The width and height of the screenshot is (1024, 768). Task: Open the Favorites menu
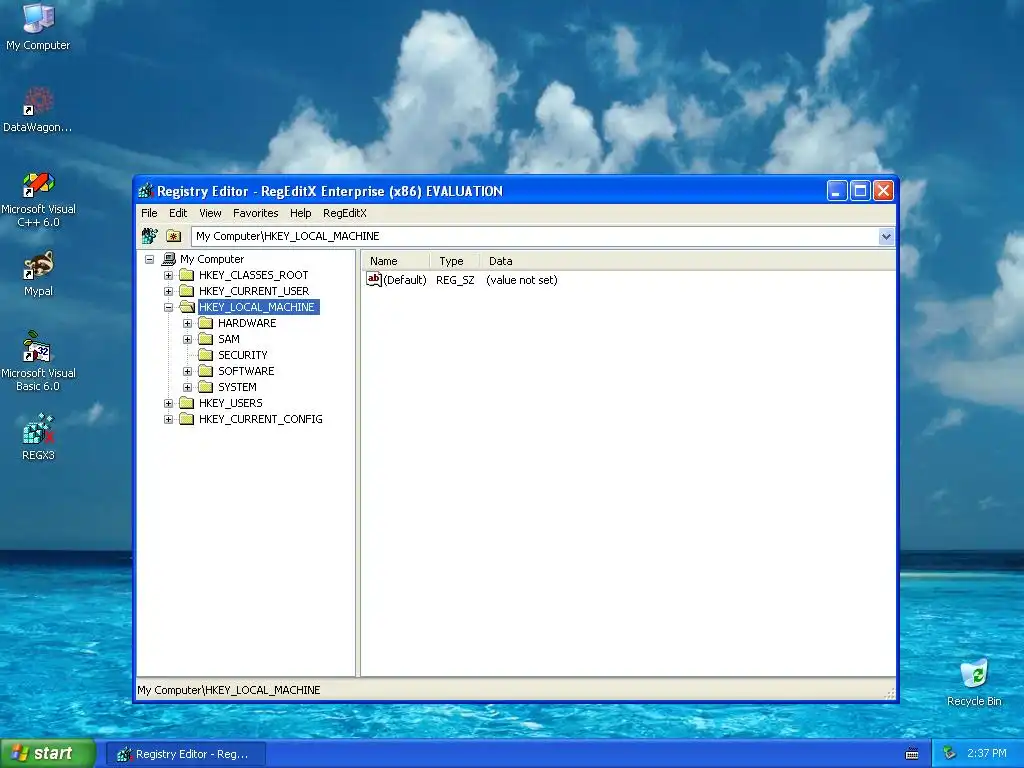[x=255, y=213]
